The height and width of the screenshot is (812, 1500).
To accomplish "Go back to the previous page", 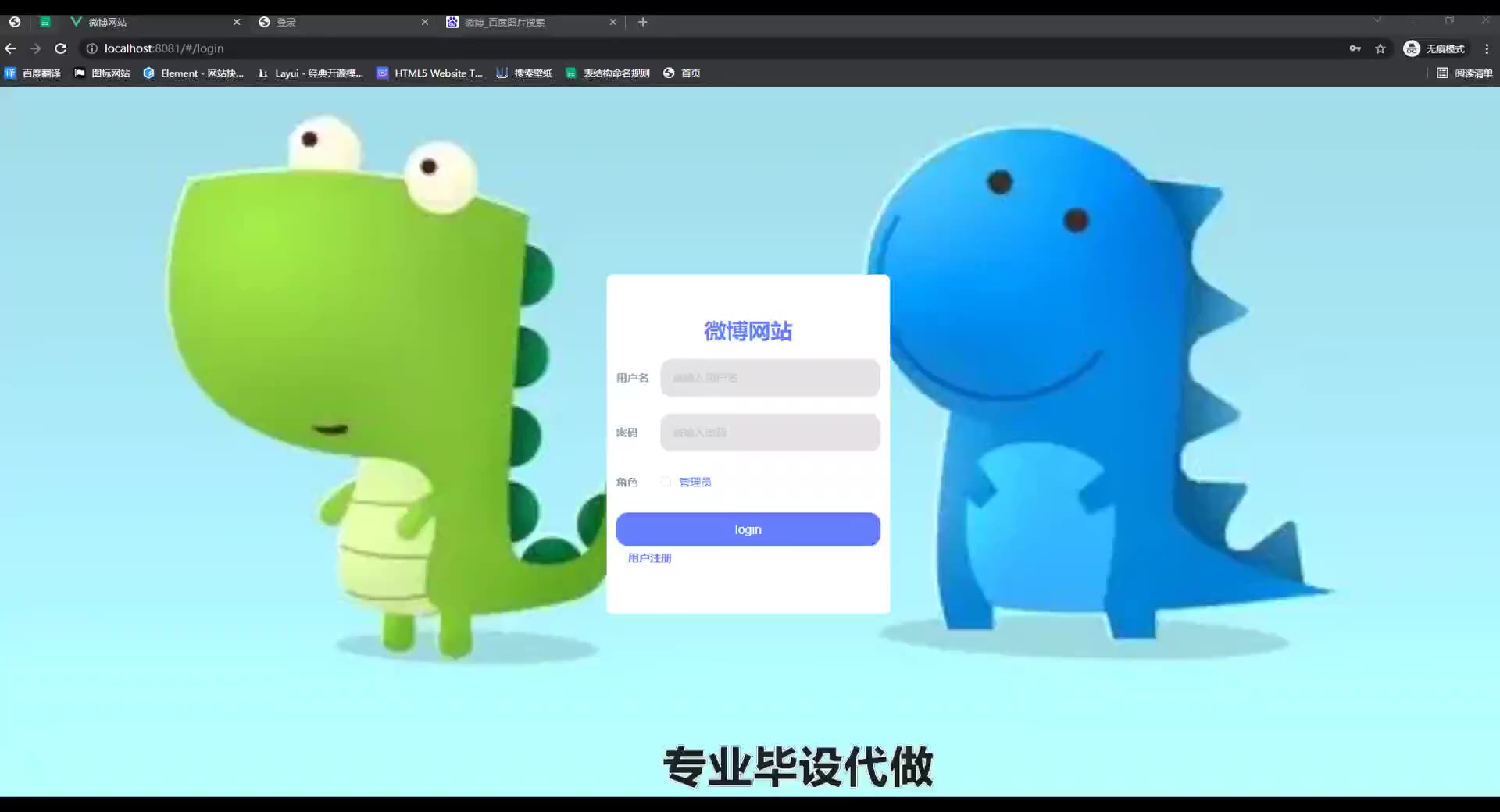I will click(x=10, y=48).
